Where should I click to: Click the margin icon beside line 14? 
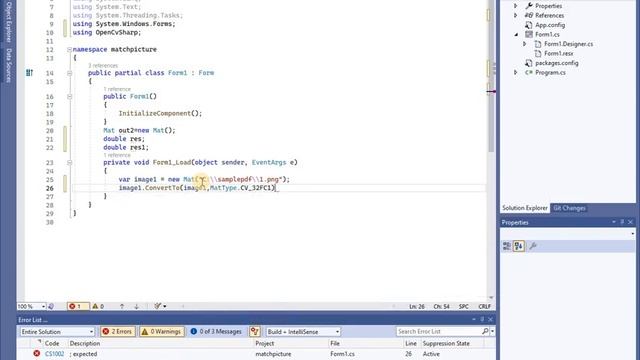point(29,73)
